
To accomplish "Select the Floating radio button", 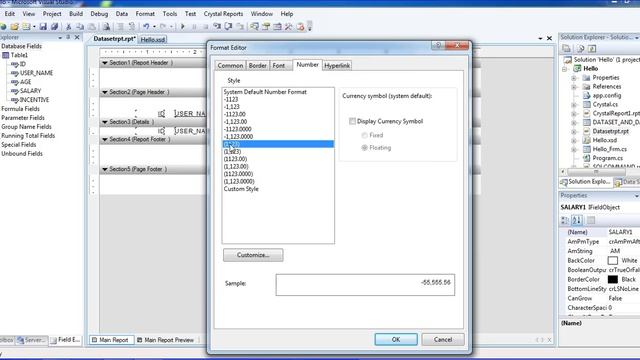I will [364, 148].
